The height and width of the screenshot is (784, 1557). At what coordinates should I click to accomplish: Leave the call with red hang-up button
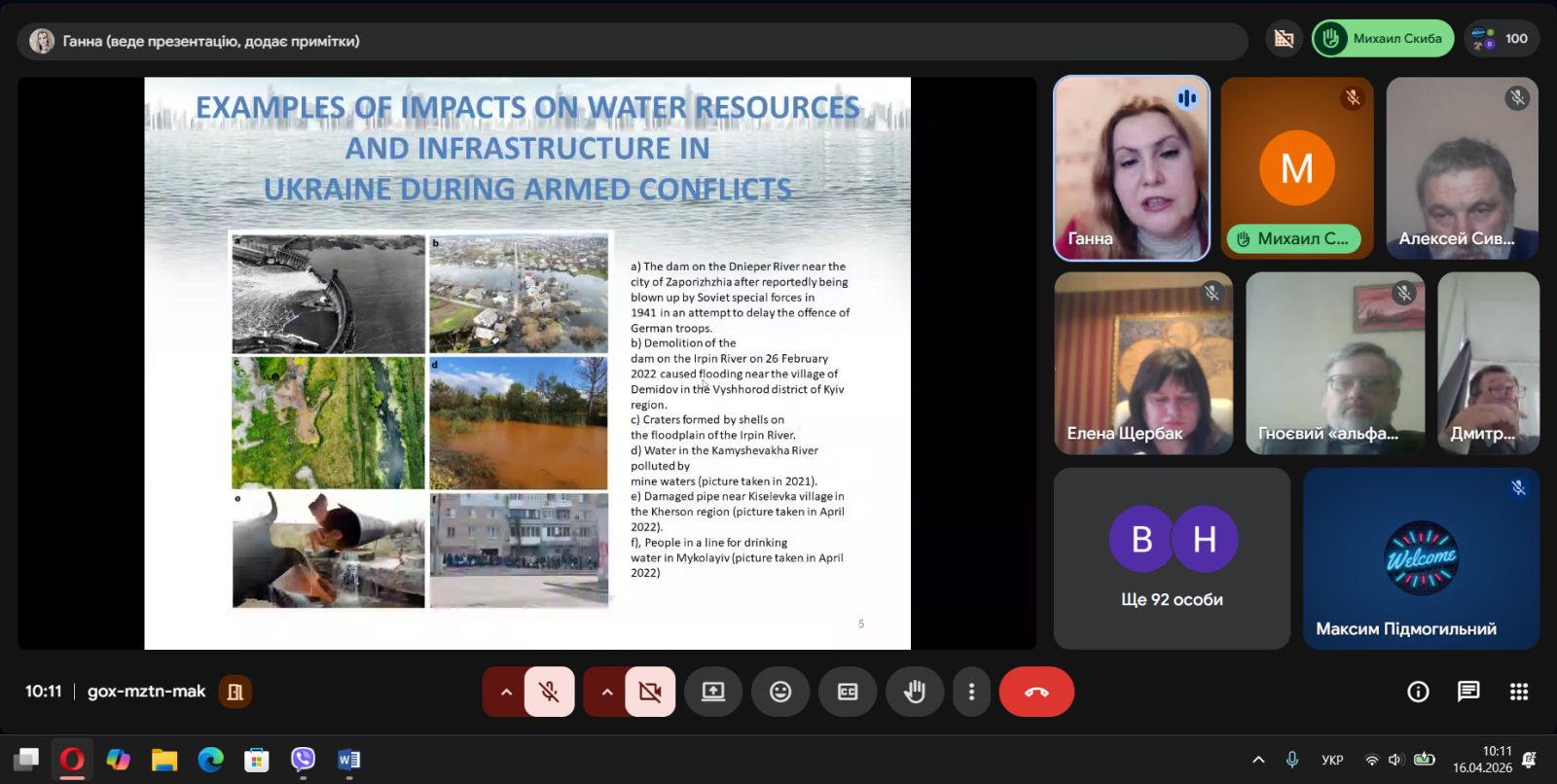pyautogui.click(x=1036, y=692)
